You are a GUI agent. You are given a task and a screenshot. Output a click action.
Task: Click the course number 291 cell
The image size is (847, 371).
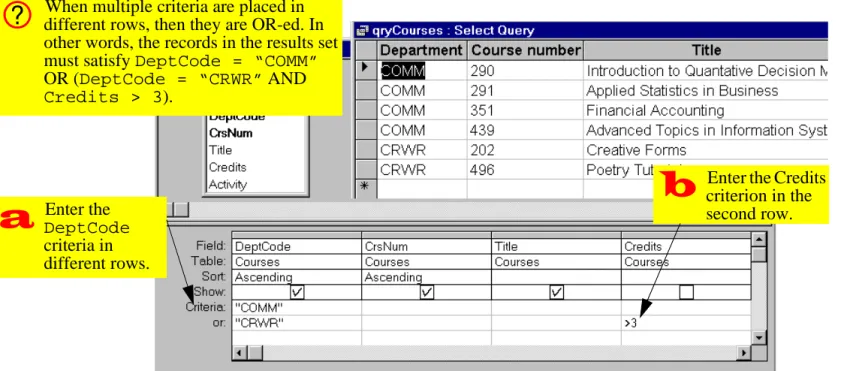(525, 90)
